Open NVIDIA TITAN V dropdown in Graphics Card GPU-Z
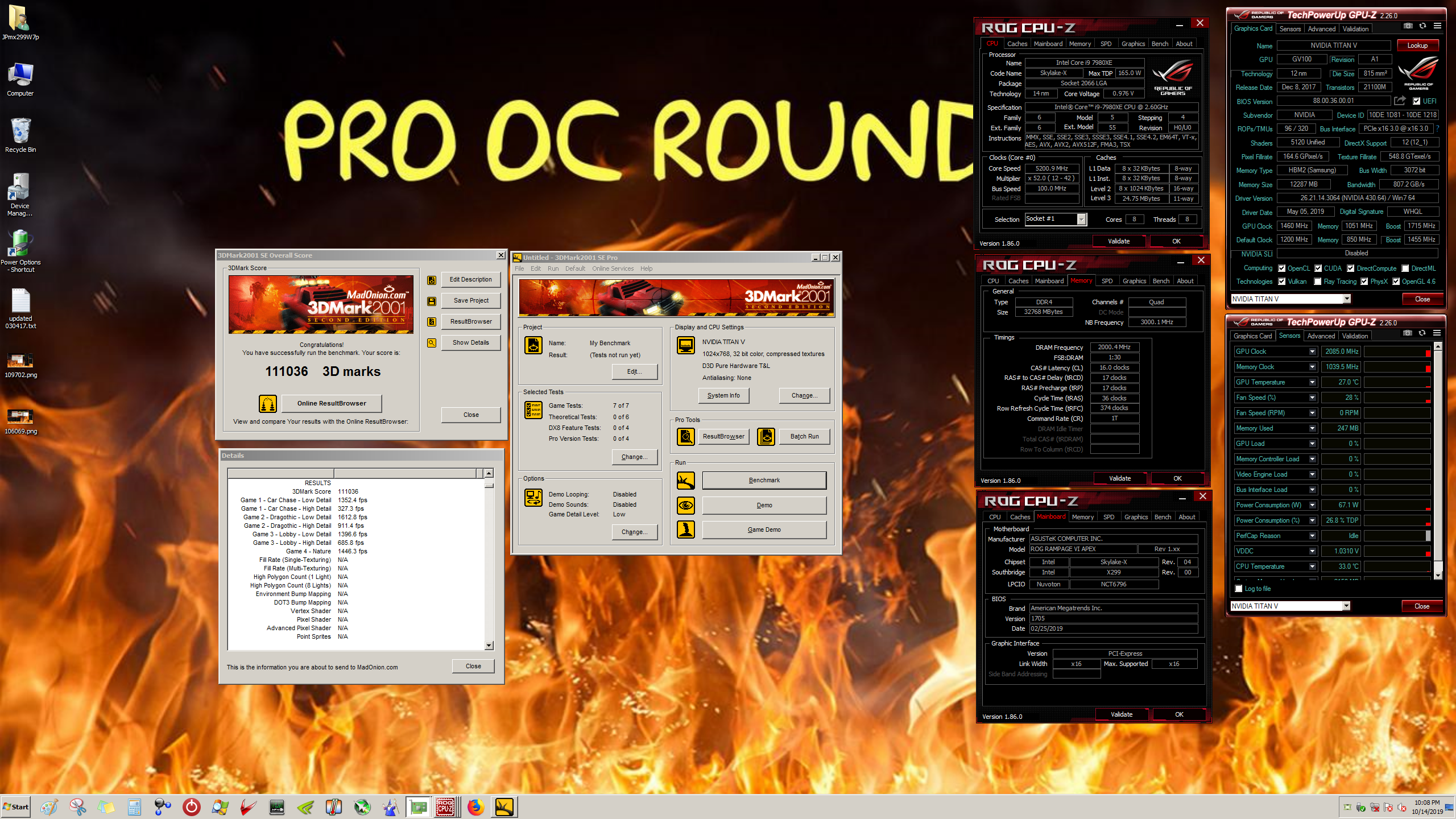 click(x=1347, y=299)
